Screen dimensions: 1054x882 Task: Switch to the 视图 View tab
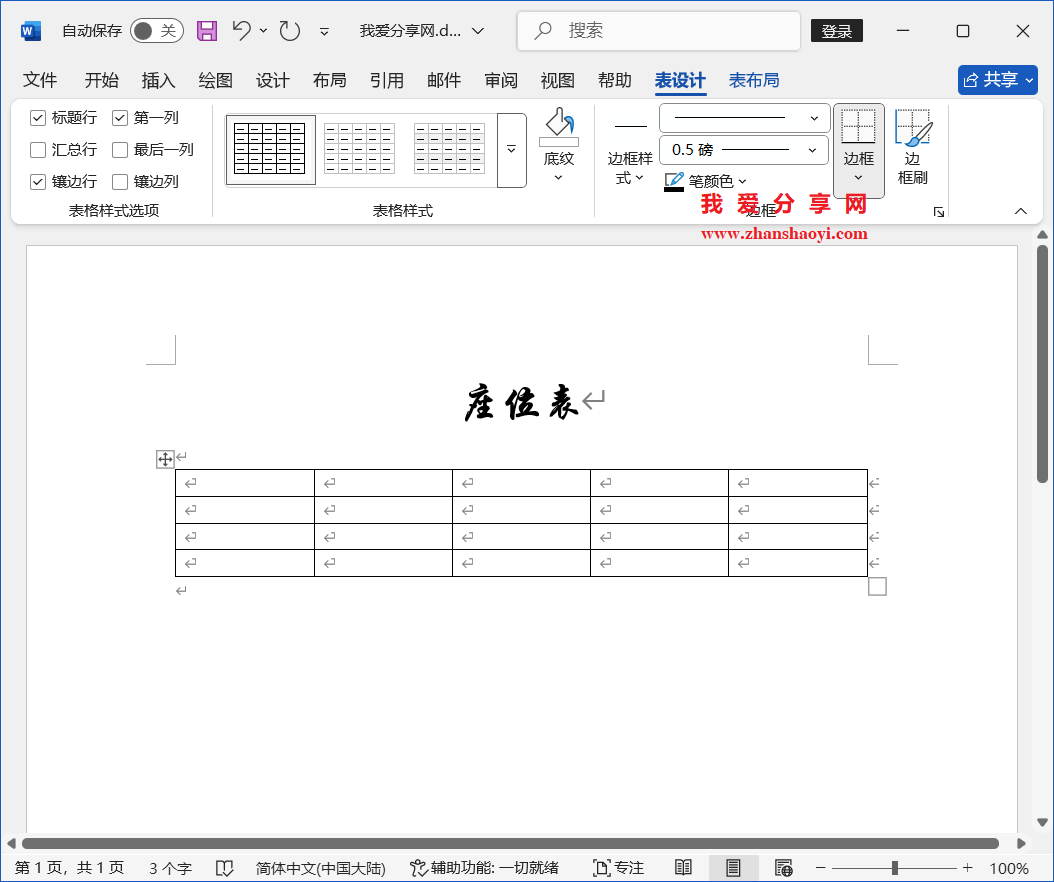coord(558,81)
